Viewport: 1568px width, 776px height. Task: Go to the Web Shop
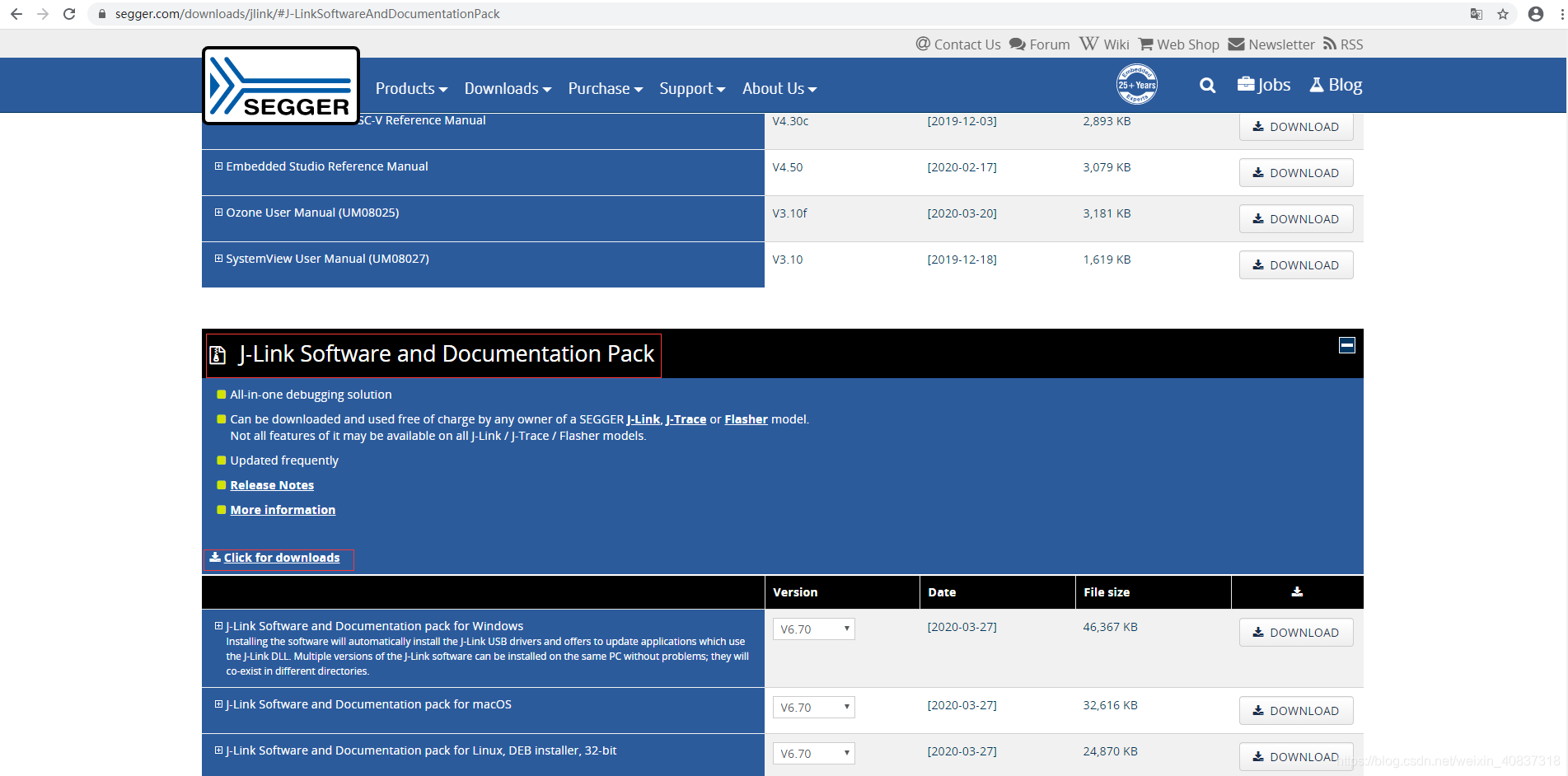click(x=1178, y=44)
